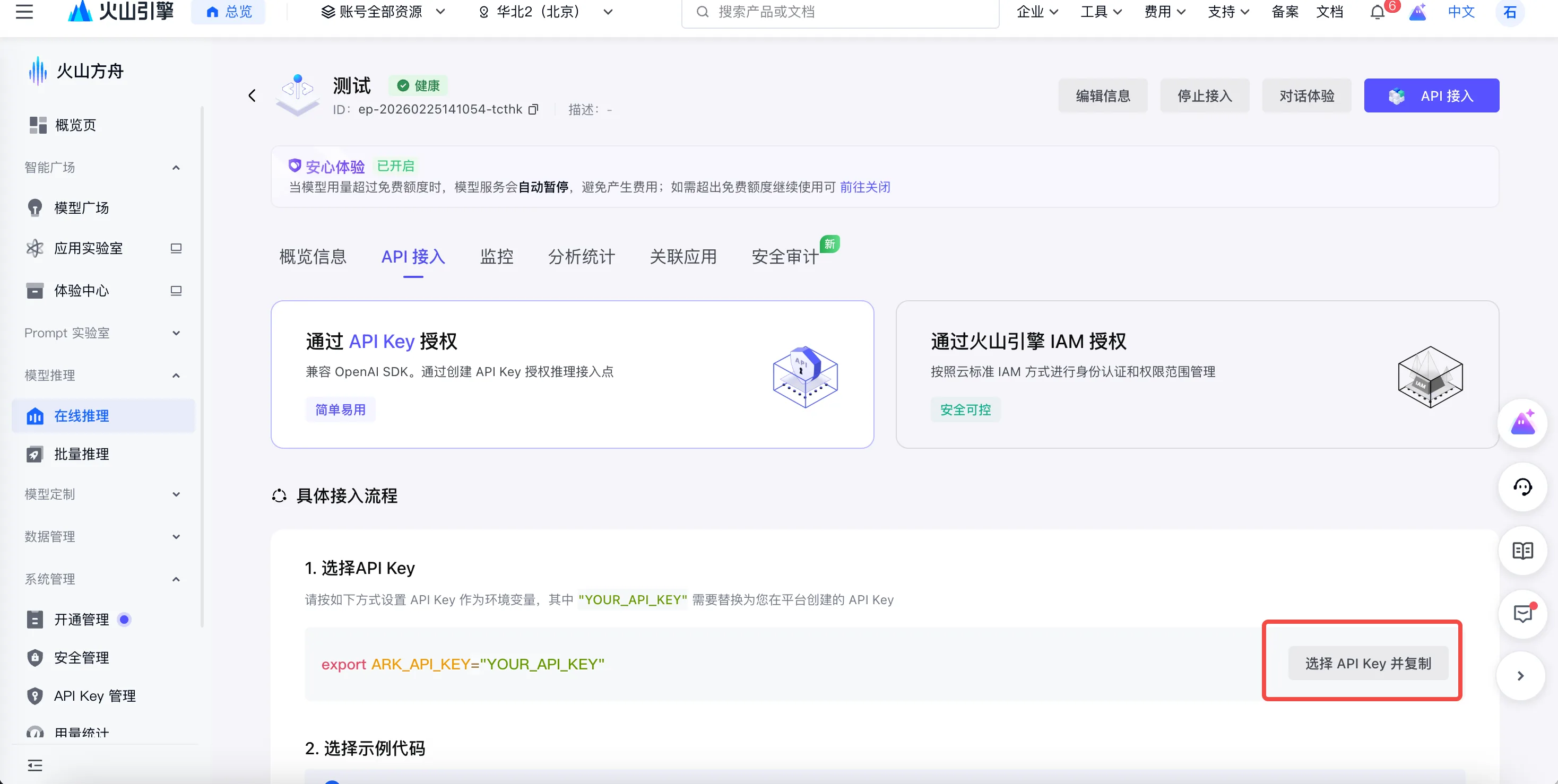1558x784 pixels.
Task: Switch to 关联应用 tab
Action: click(x=683, y=257)
